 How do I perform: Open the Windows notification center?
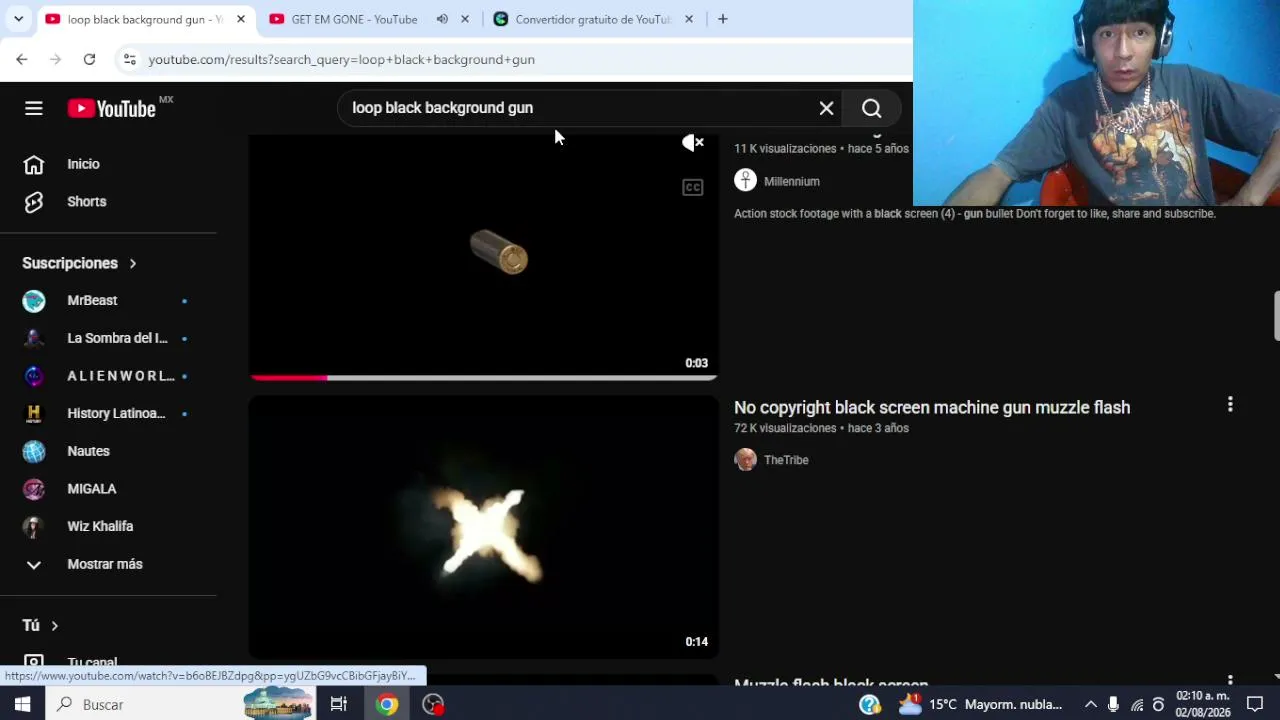pyautogui.click(x=1255, y=704)
